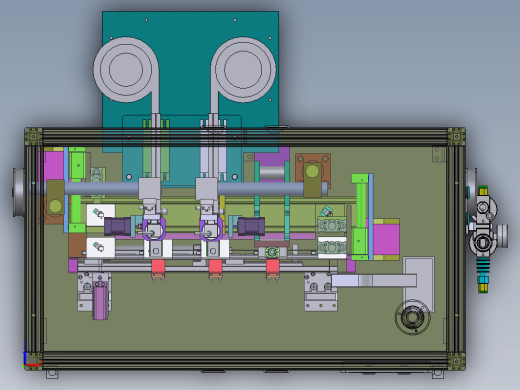
Task: Select the left dark purple motor
Action: tap(118, 226)
